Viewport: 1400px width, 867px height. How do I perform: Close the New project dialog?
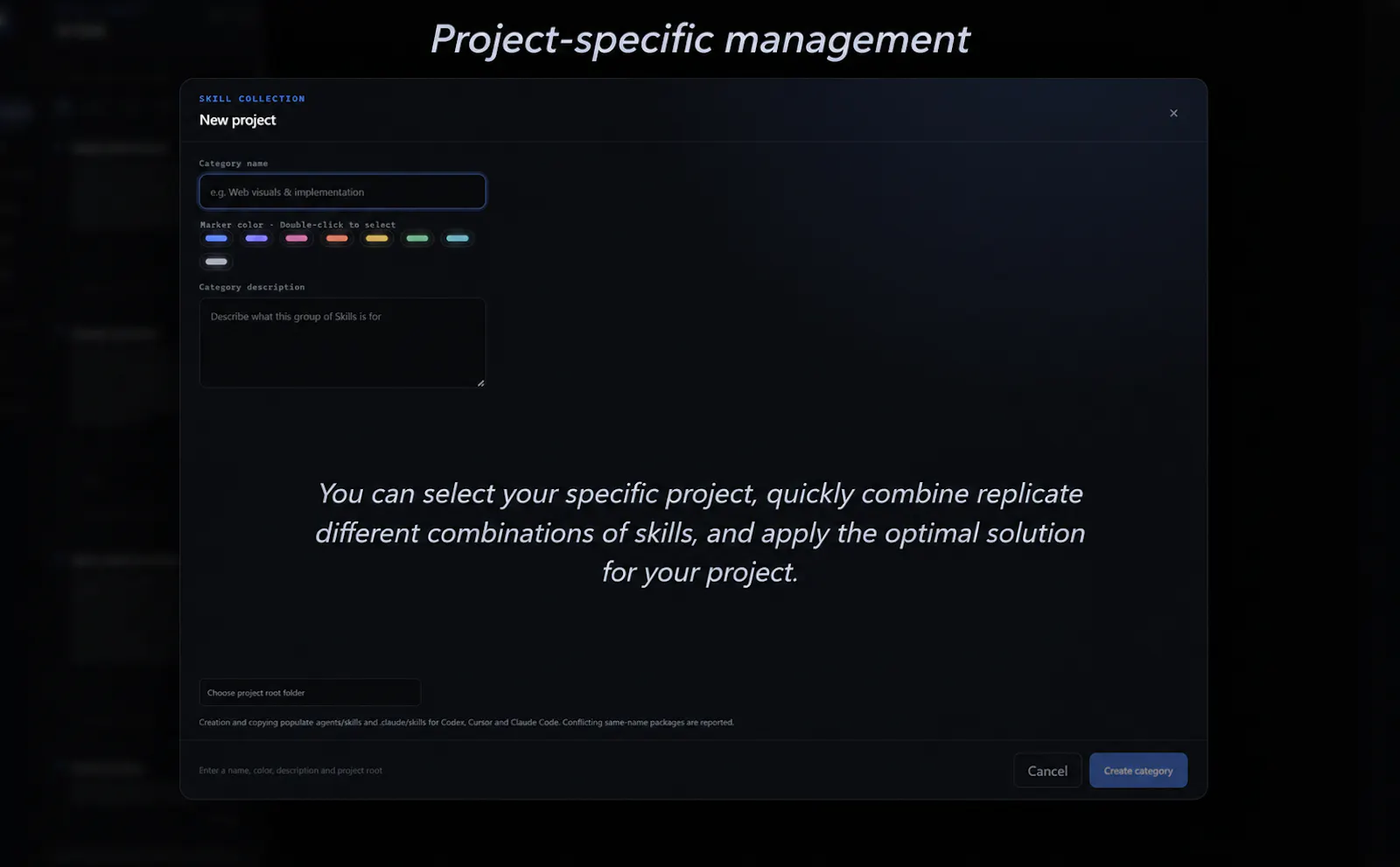[x=1173, y=113]
